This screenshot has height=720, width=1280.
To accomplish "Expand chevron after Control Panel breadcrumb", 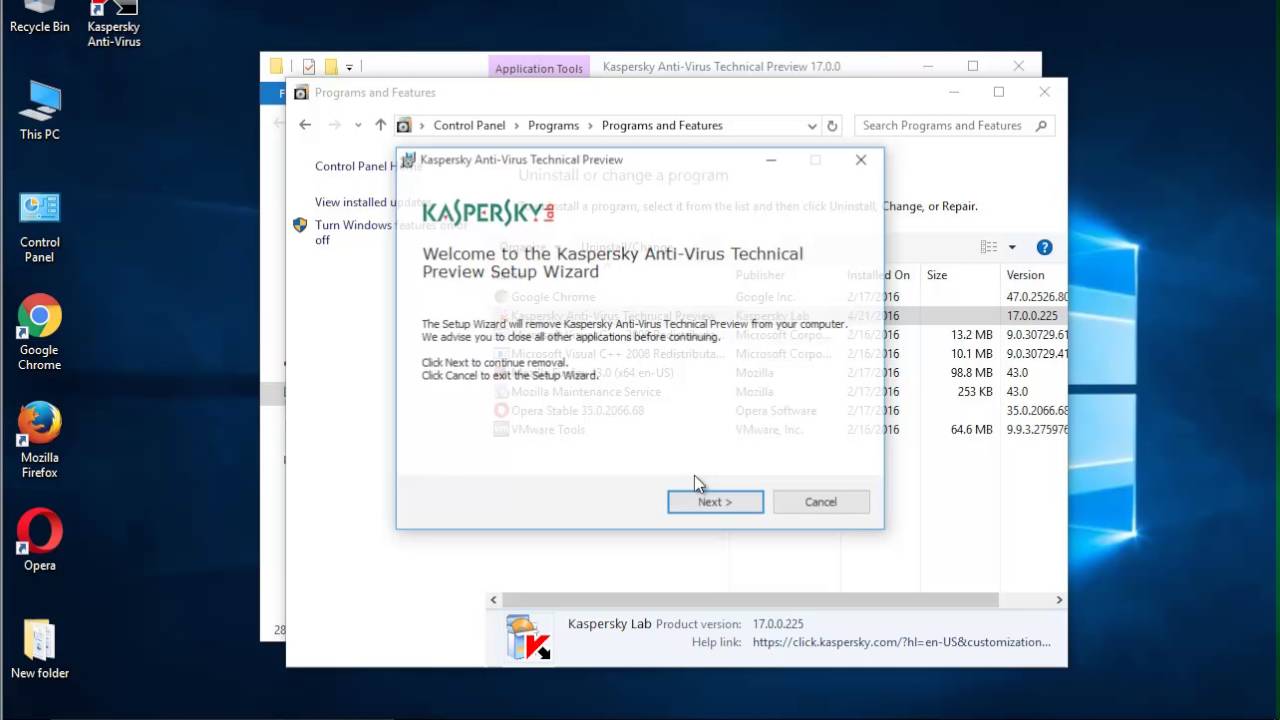I will pos(517,126).
